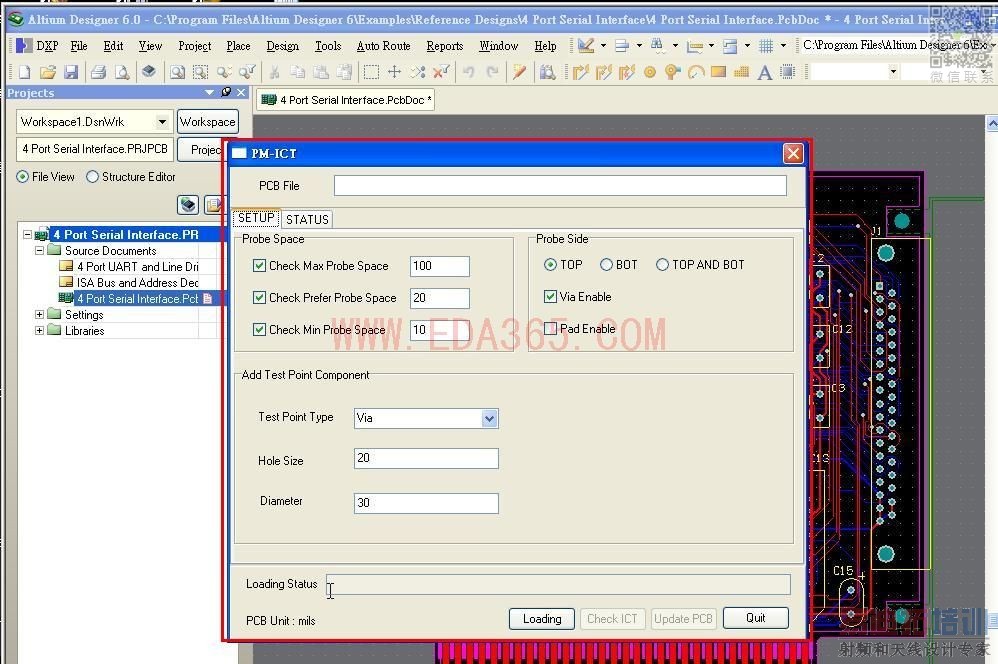
Task: Select the Place Pad icon
Action: (650, 72)
